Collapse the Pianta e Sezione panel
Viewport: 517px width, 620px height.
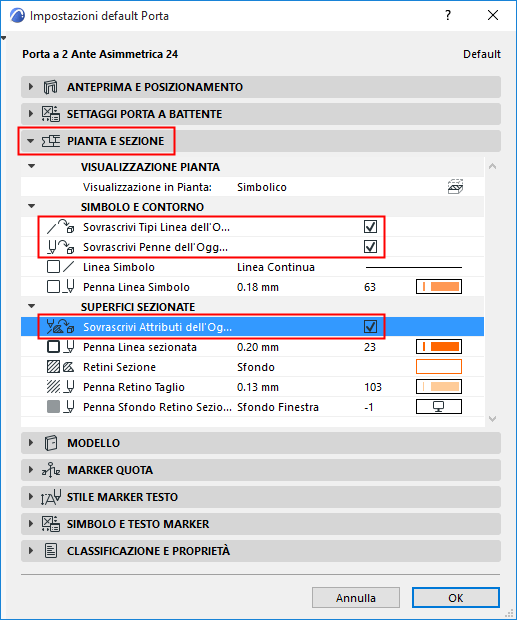point(30,141)
